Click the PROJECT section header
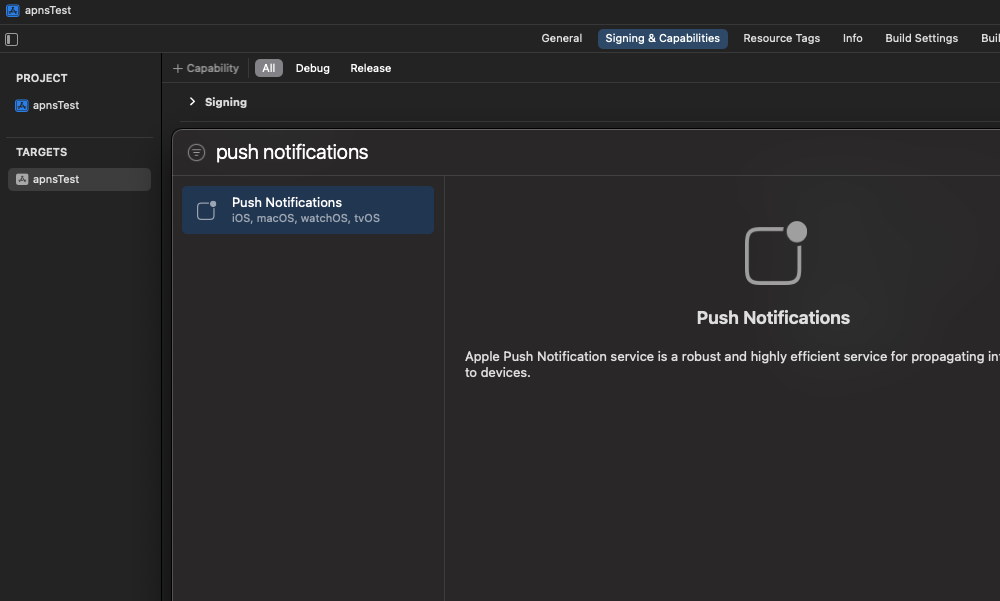1000x601 pixels. coord(41,78)
